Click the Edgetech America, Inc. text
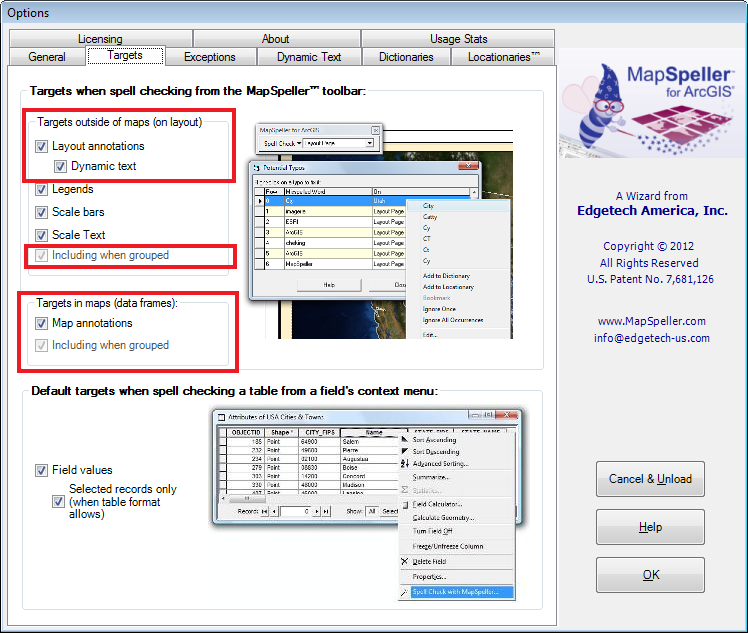Screen dimensions: 748x633 coord(652,210)
